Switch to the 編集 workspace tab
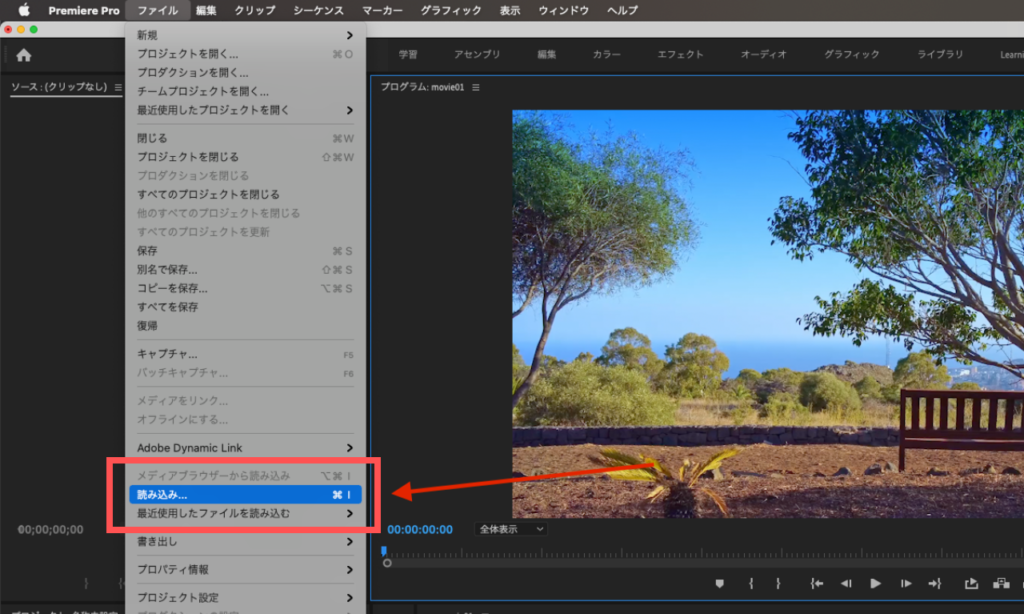The image size is (1024, 614). coord(547,55)
